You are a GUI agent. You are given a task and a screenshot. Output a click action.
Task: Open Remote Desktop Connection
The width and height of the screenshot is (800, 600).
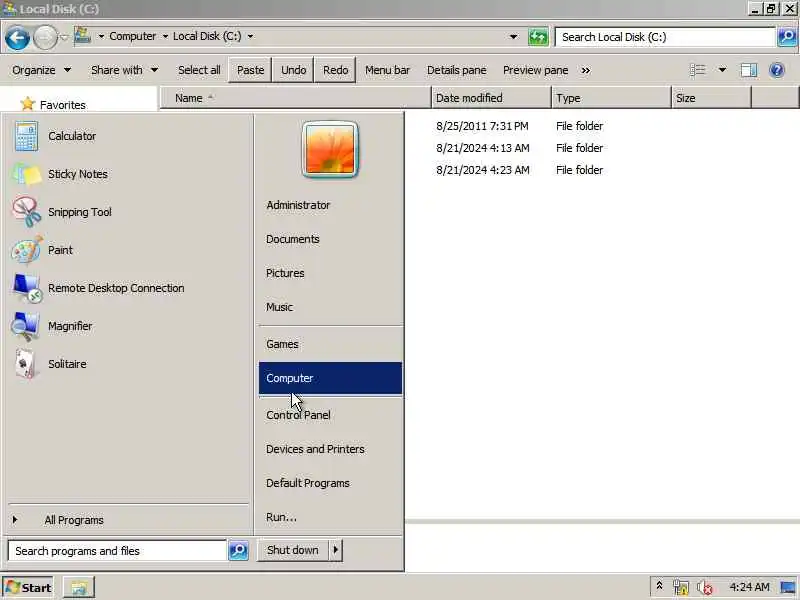click(128, 288)
